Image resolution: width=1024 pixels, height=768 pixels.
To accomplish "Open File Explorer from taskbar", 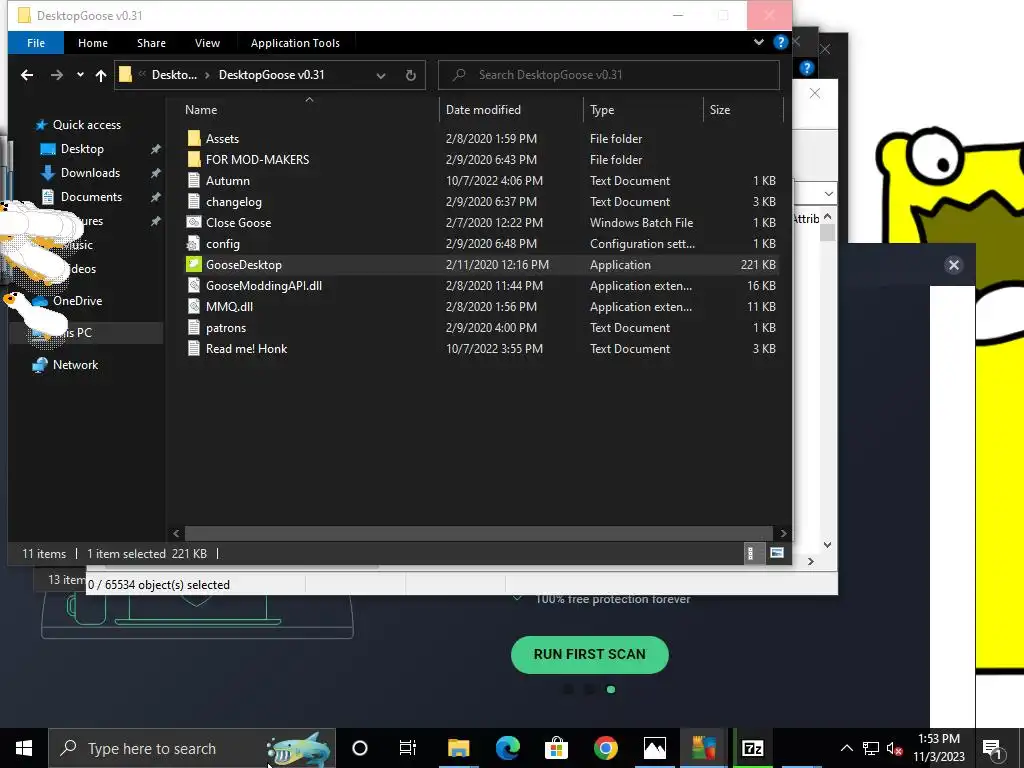I will click(x=458, y=748).
